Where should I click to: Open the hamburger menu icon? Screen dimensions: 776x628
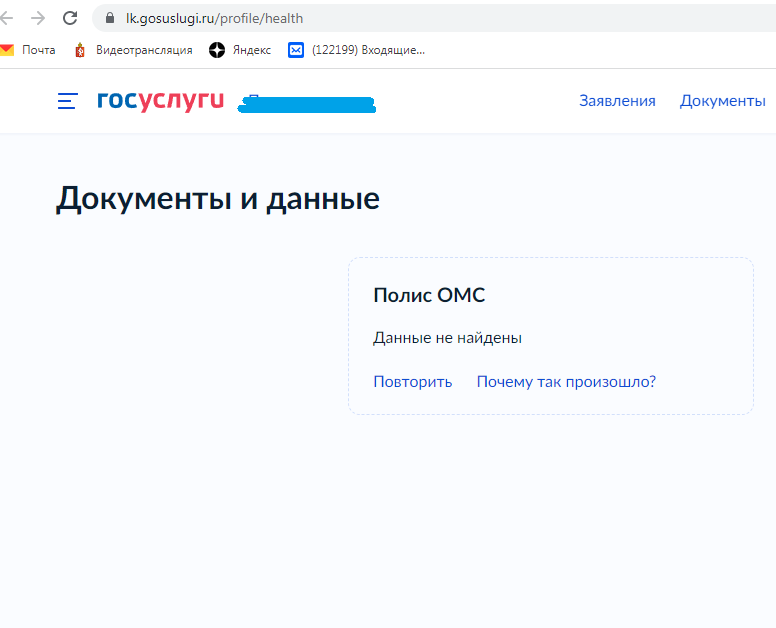click(68, 101)
